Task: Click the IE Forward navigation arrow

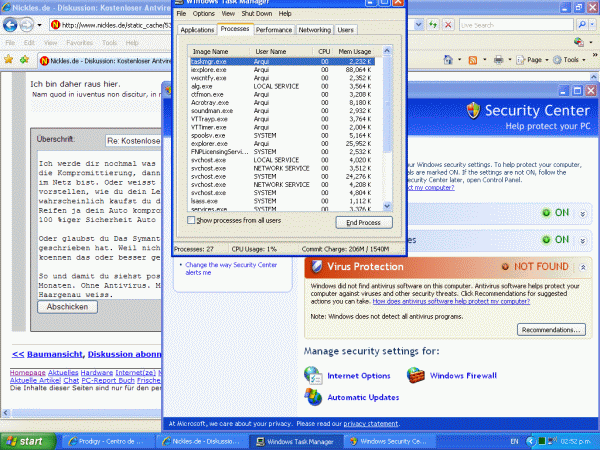Action: [x=26, y=25]
